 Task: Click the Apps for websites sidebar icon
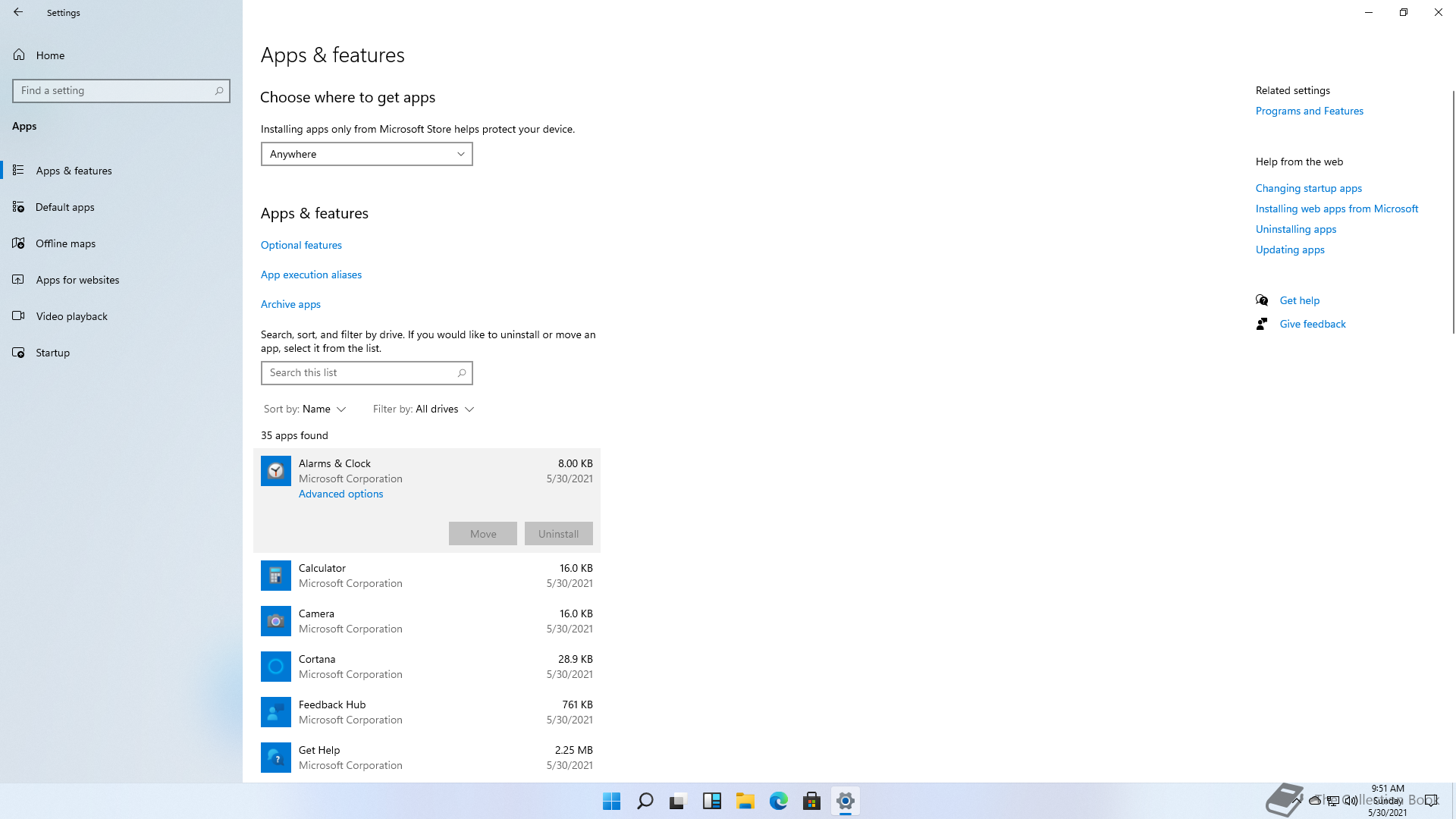(x=18, y=279)
